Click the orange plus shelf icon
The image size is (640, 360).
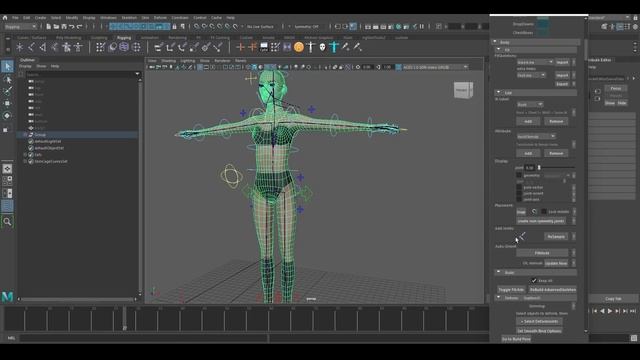pos(240,47)
